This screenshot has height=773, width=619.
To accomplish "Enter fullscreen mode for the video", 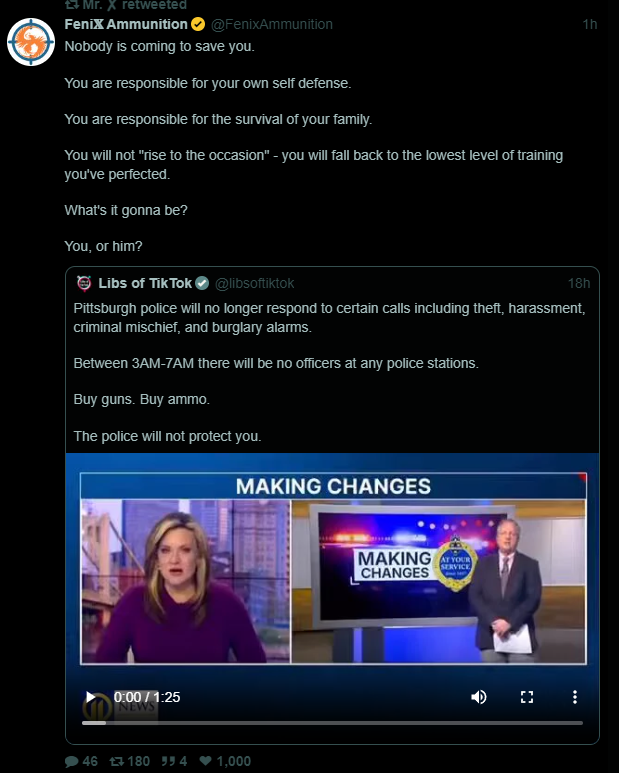I will (527, 697).
